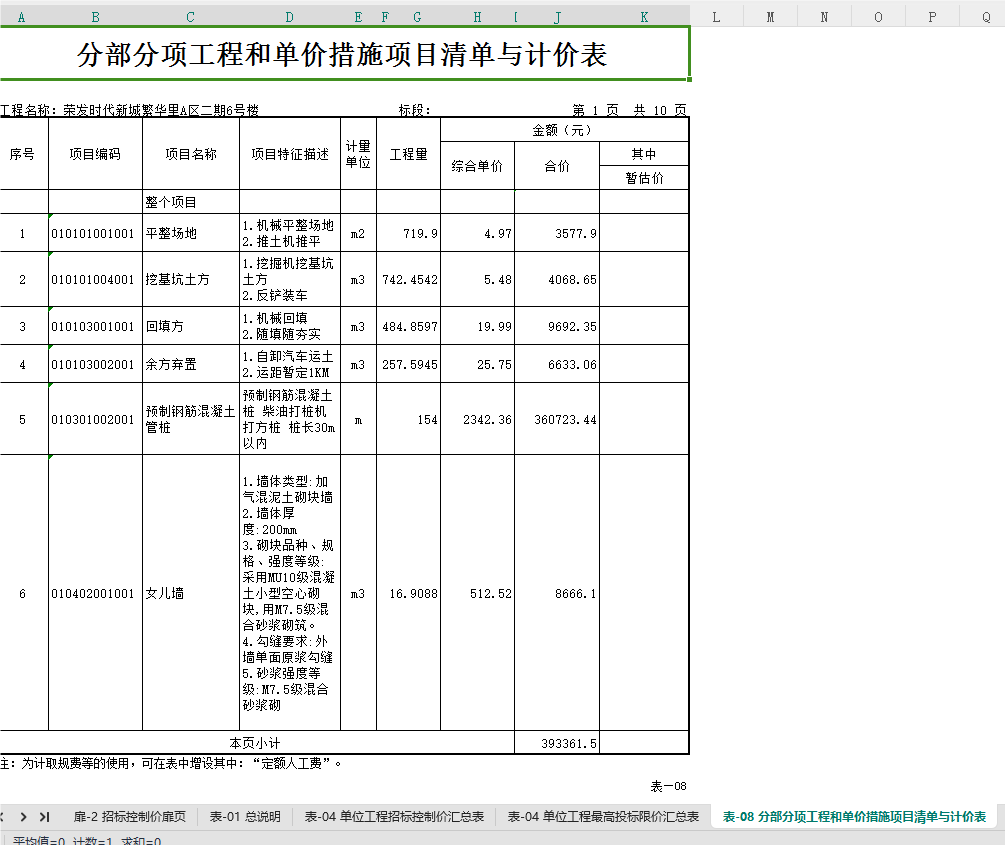The image size is (1005, 845).
Task: Click the 女儿墙 item name cell
Action: (191, 593)
